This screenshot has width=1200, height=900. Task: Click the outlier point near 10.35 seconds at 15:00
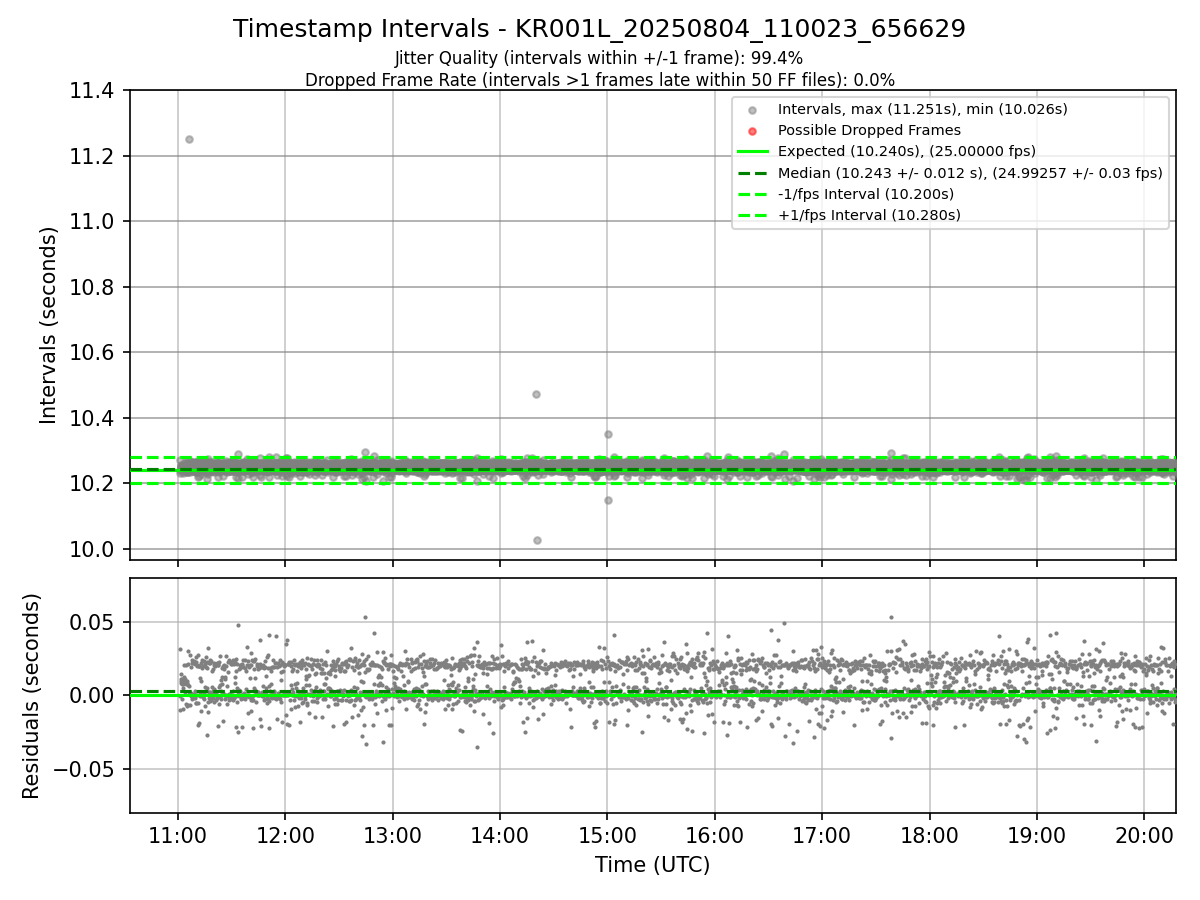click(608, 434)
